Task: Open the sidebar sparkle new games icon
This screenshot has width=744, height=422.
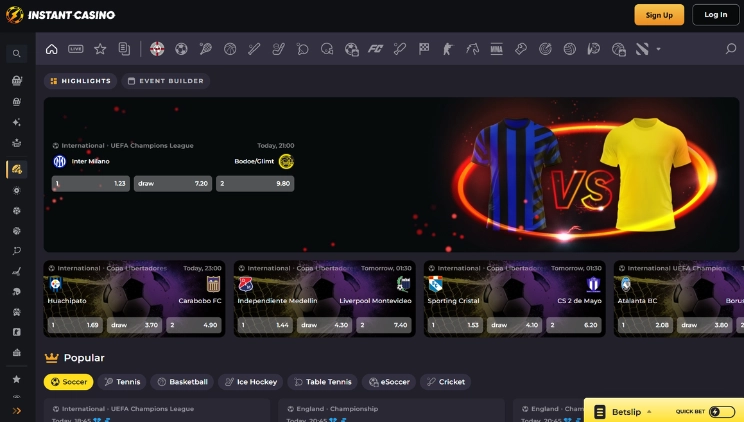Action: point(17,122)
